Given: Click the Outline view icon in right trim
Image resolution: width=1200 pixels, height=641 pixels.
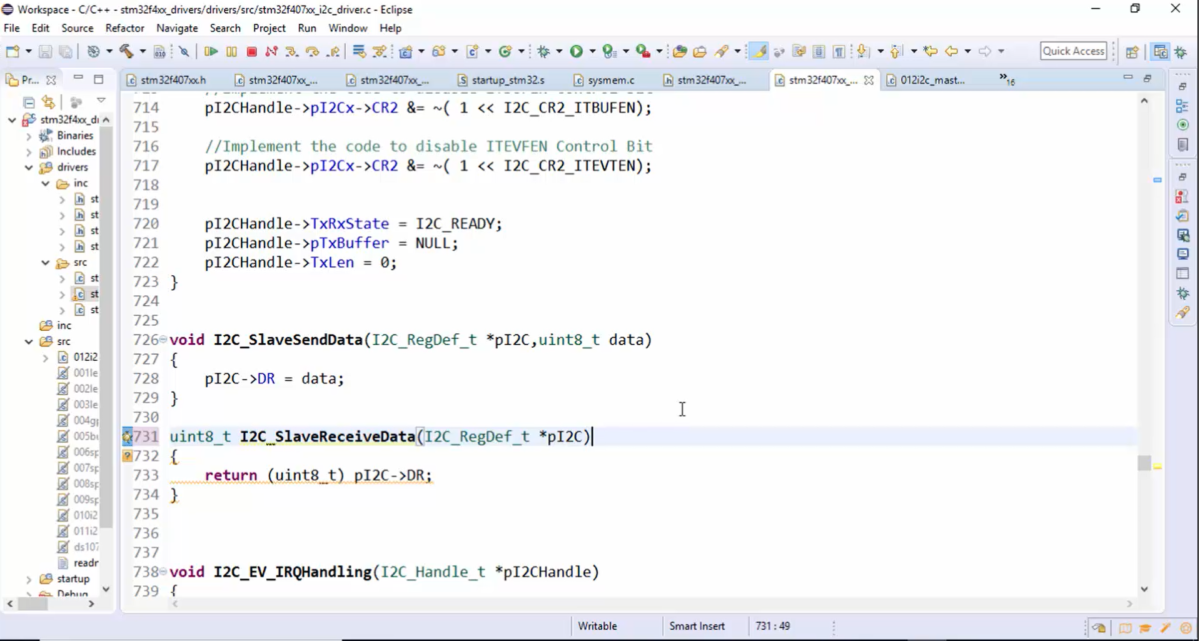Looking at the screenshot, I should pyautogui.click(x=1182, y=106).
